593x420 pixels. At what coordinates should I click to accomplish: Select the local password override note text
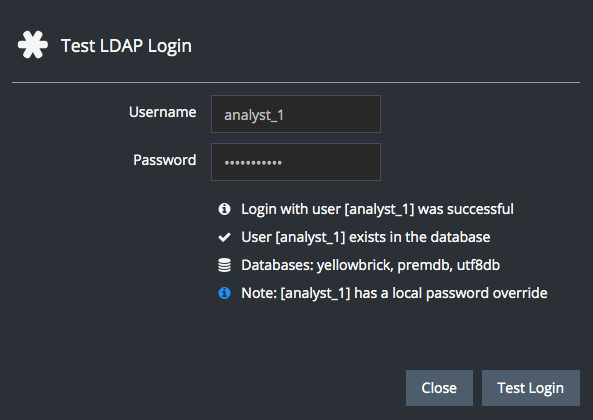pyautogui.click(x=394, y=293)
